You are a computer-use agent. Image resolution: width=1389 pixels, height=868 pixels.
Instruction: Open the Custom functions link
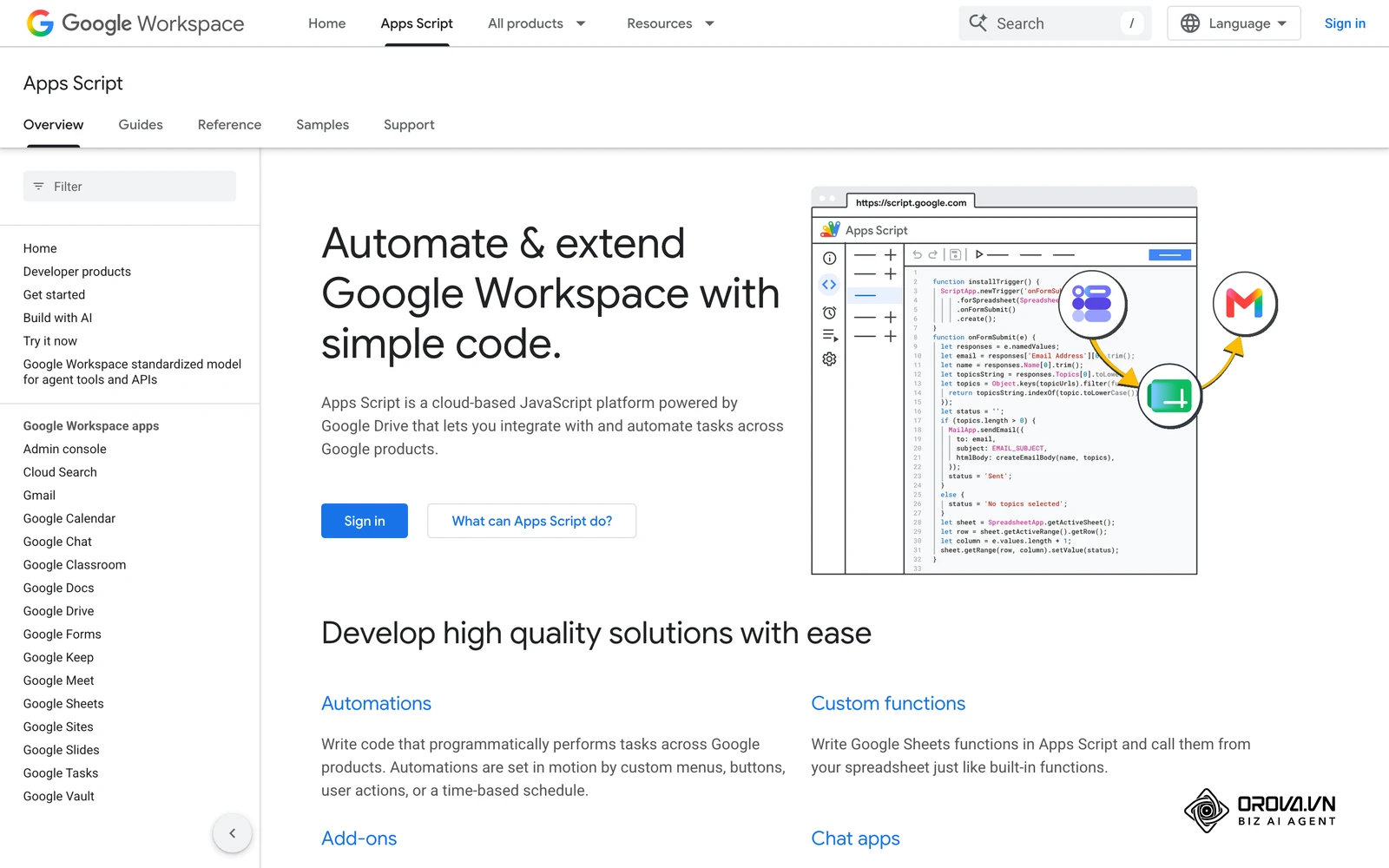[888, 703]
